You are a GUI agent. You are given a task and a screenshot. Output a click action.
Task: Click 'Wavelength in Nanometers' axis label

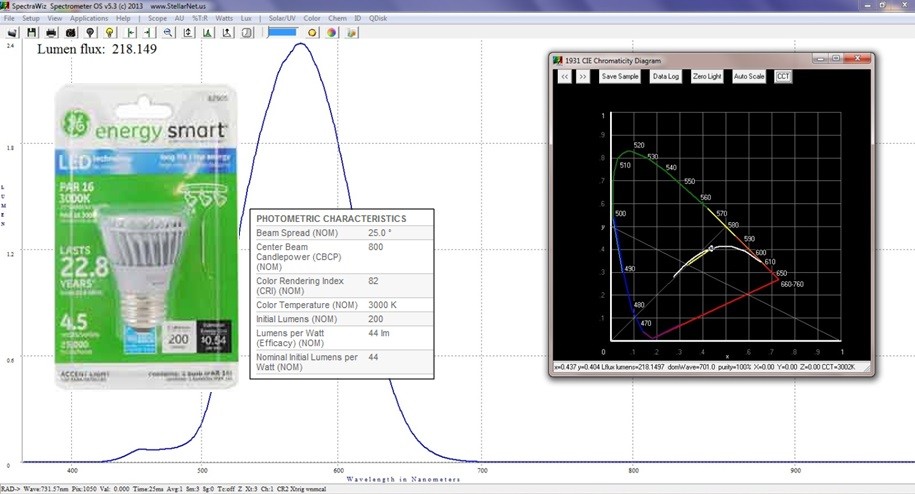click(x=403, y=479)
